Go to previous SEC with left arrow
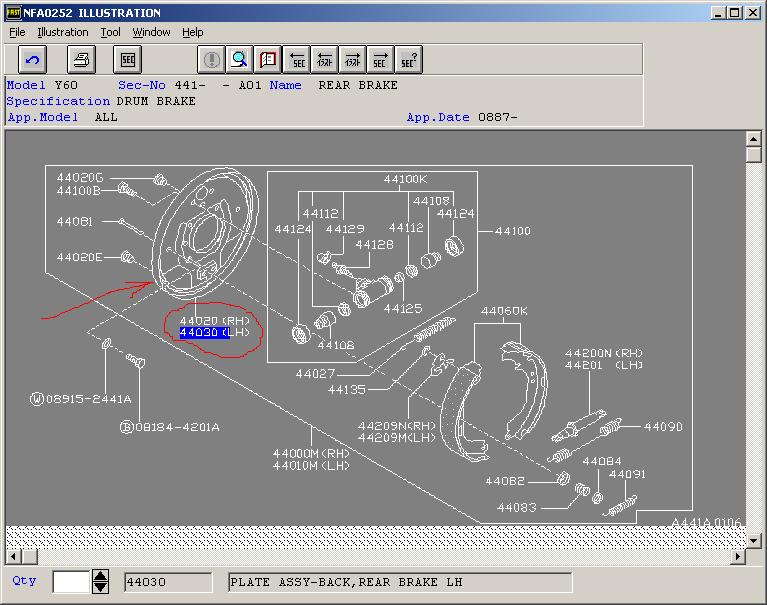This screenshot has height=605, width=767. tap(296, 60)
